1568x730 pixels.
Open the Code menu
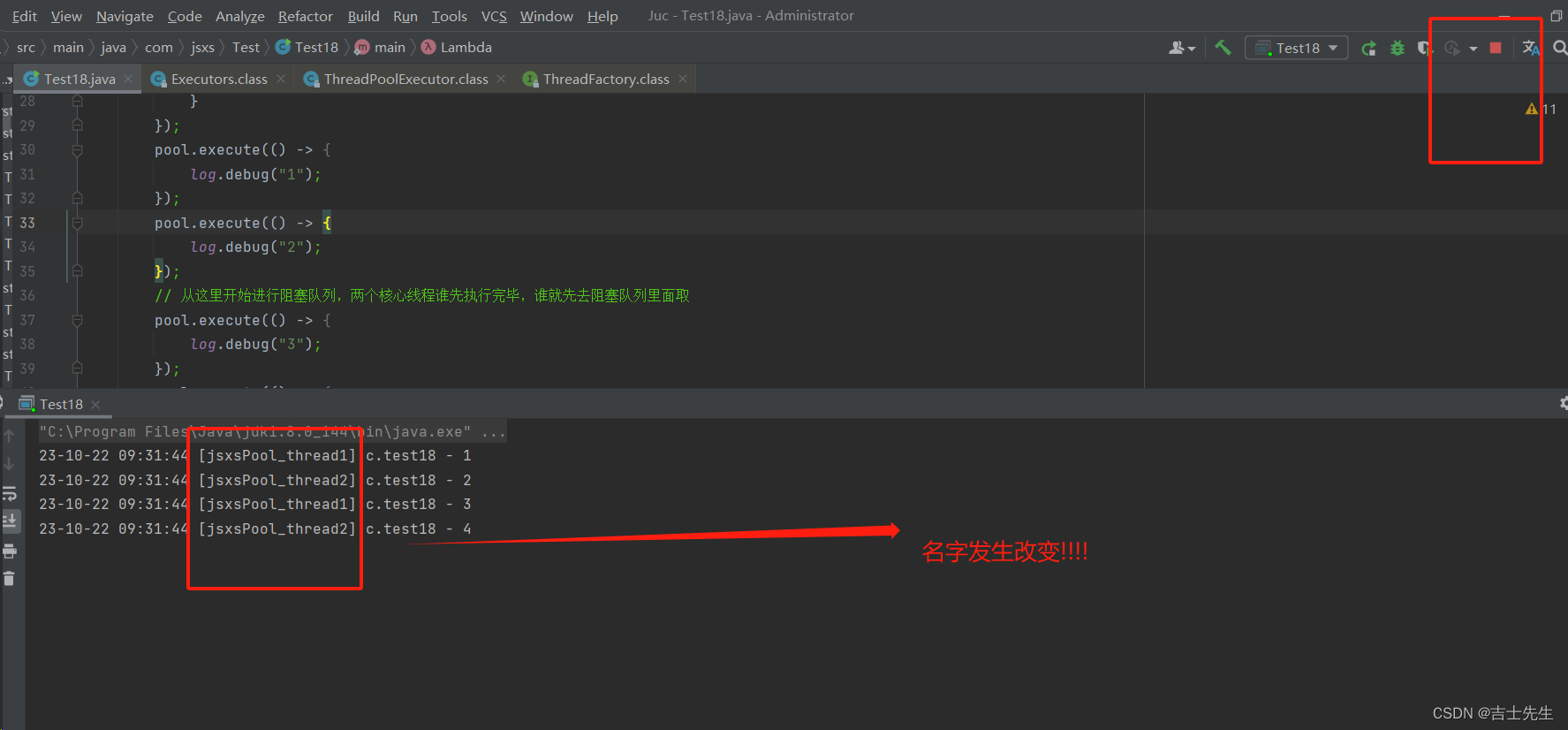pos(185,16)
